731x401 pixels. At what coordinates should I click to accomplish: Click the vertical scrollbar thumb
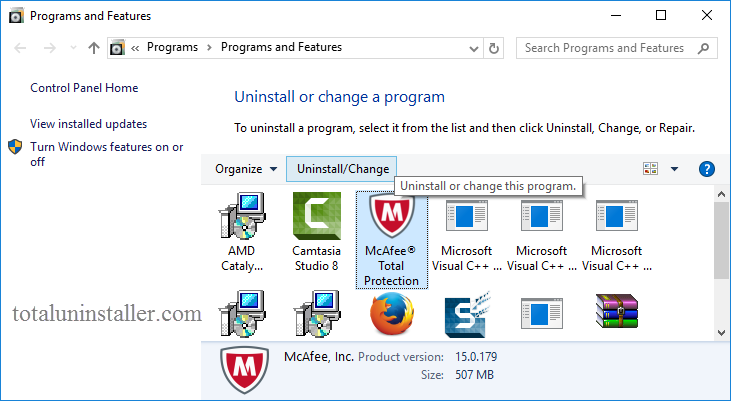pos(722,241)
